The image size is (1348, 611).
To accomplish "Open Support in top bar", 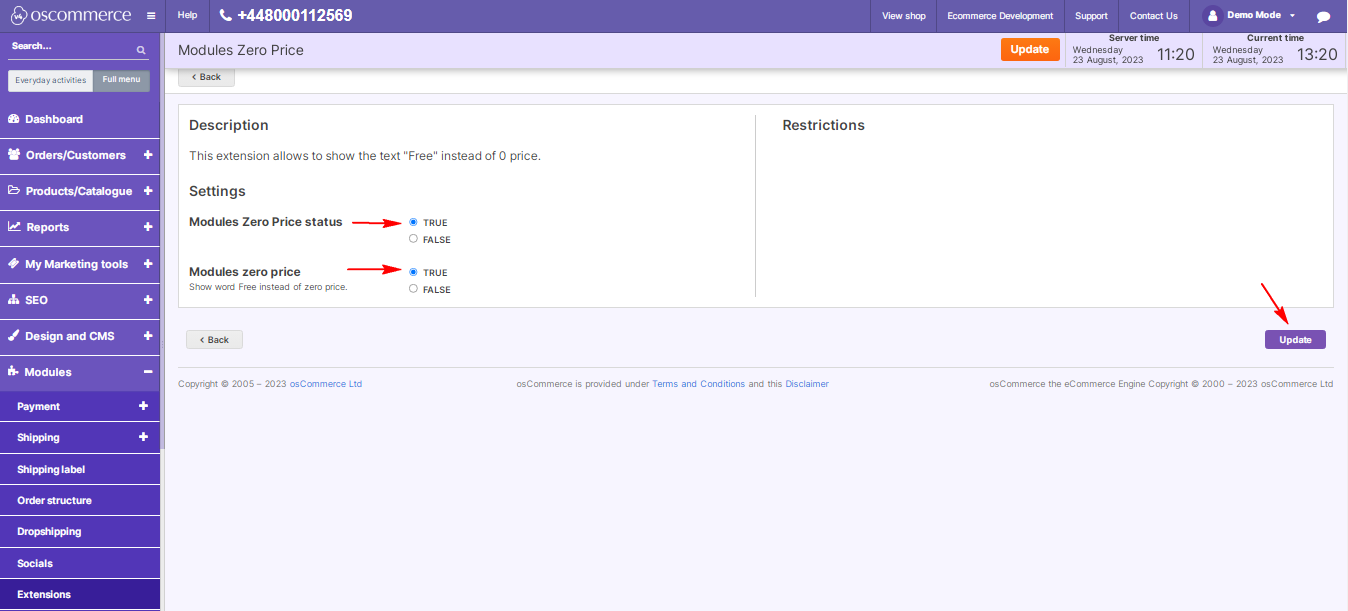I will 1091,16.
